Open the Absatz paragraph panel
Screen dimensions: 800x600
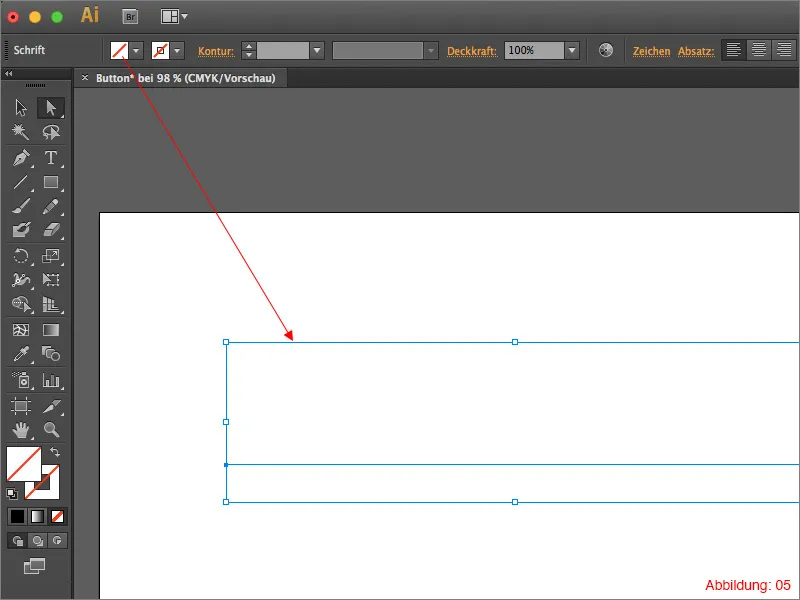coord(696,51)
